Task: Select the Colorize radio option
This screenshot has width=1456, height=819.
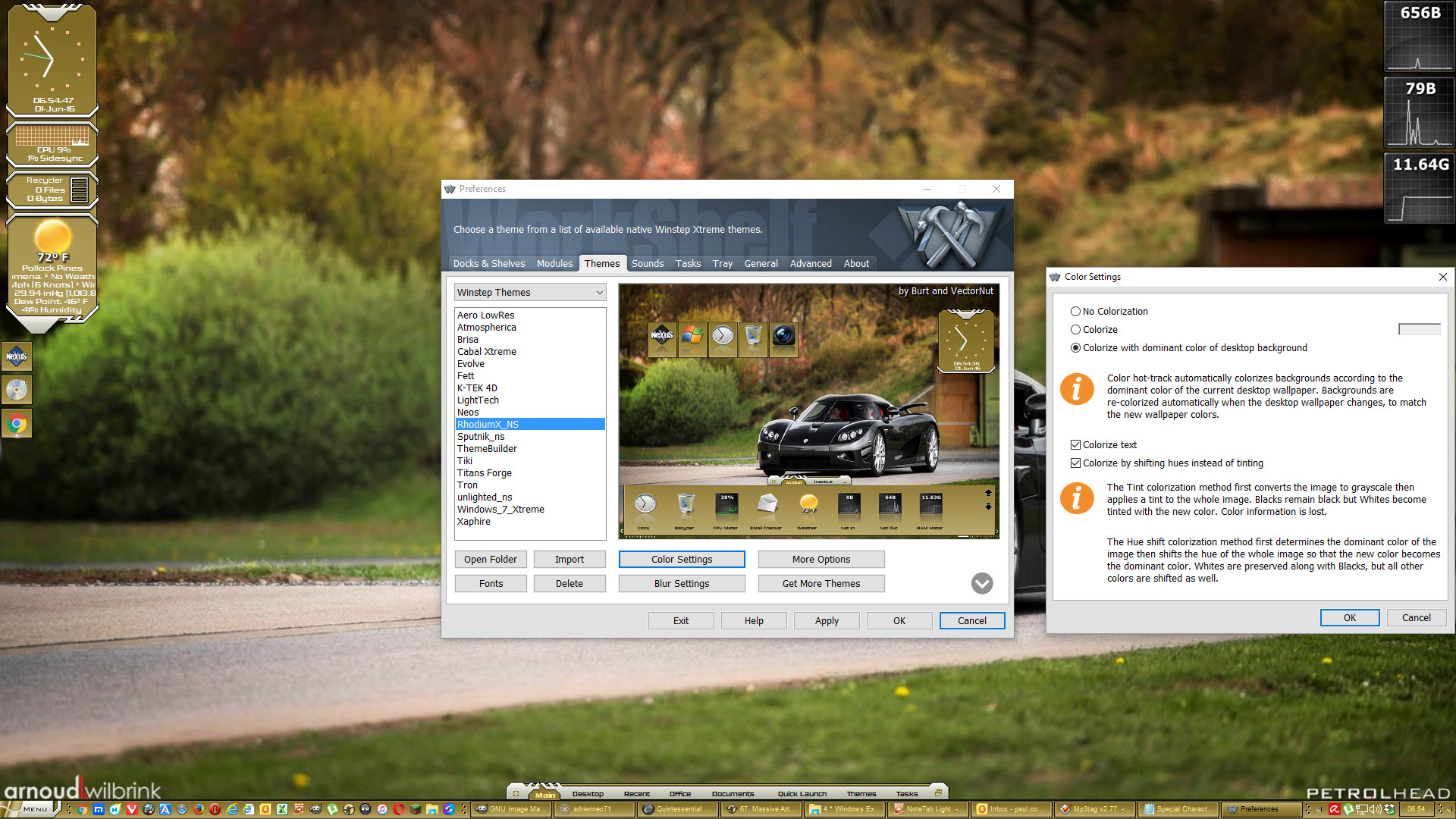Action: click(1075, 330)
